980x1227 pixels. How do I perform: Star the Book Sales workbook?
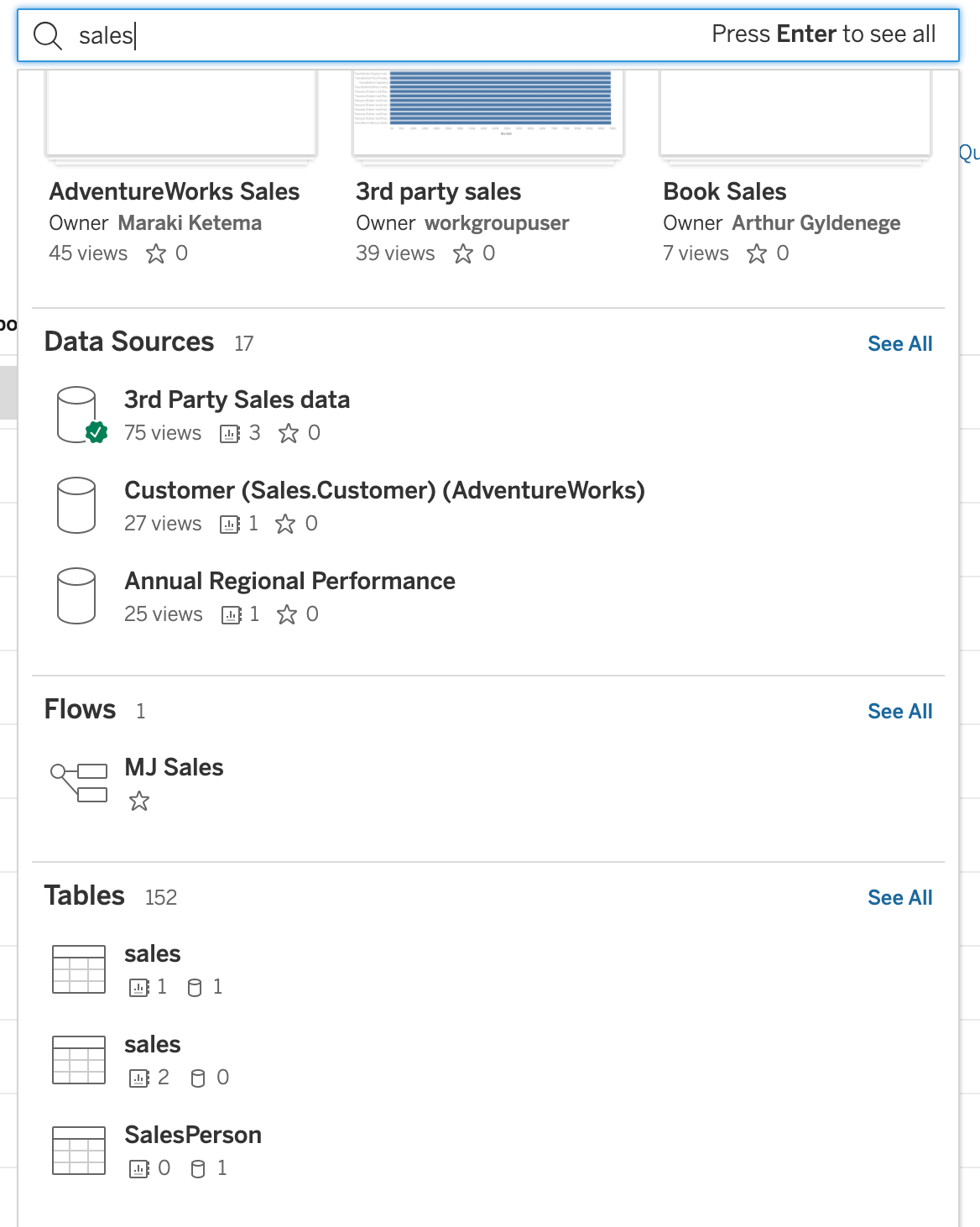click(x=758, y=253)
